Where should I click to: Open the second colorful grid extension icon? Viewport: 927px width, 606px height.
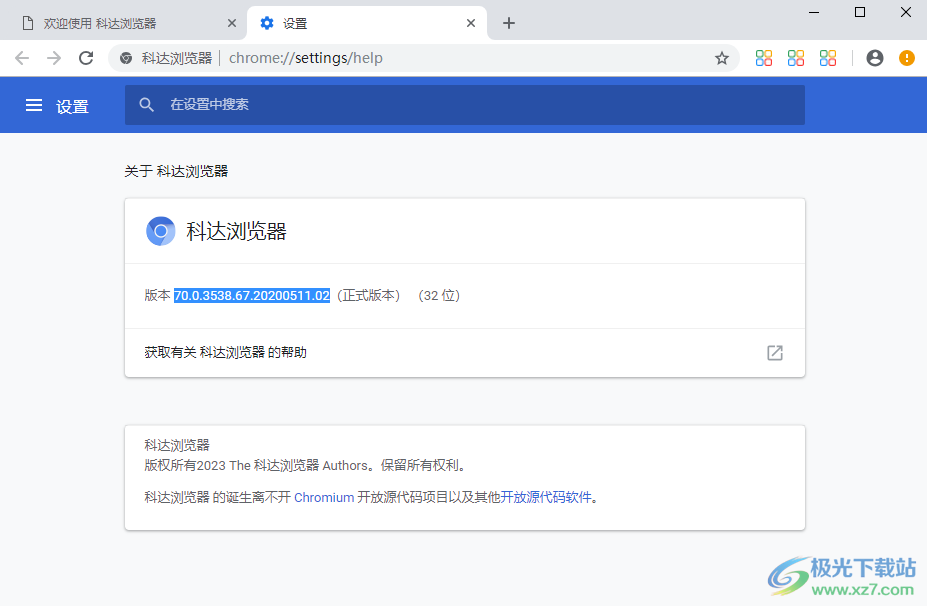click(796, 58)
